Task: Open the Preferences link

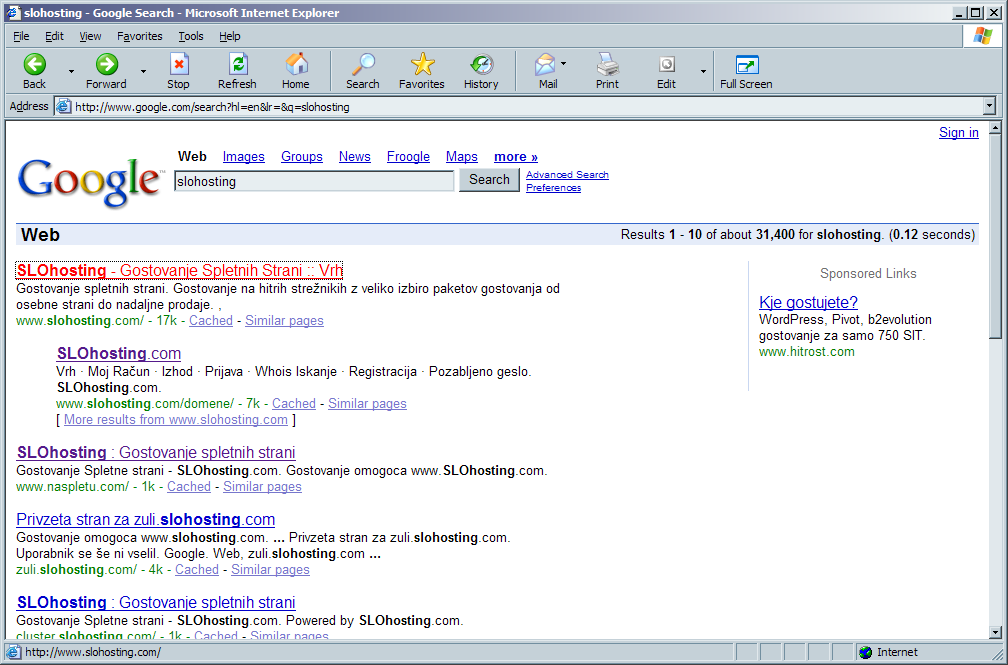Action: point(554,188)
